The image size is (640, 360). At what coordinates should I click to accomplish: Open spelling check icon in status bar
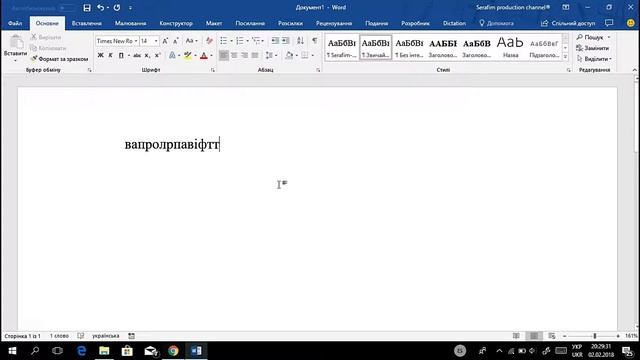(x=81, y=336)
